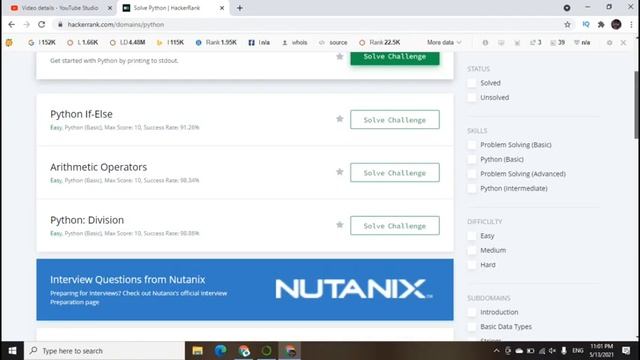Solve Challenge for Python If-Else

[395, 120]
